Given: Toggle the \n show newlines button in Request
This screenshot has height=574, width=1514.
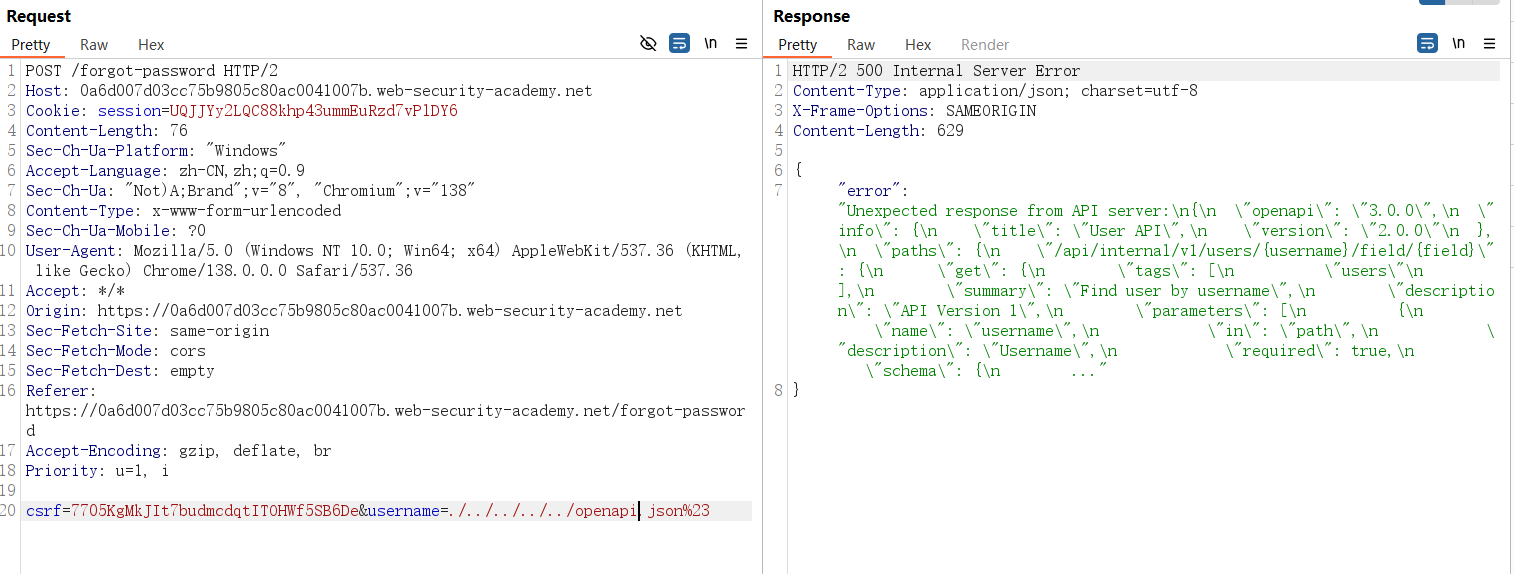Looking at the screenshot, I should pyautogui.click(x=710, y=44).
